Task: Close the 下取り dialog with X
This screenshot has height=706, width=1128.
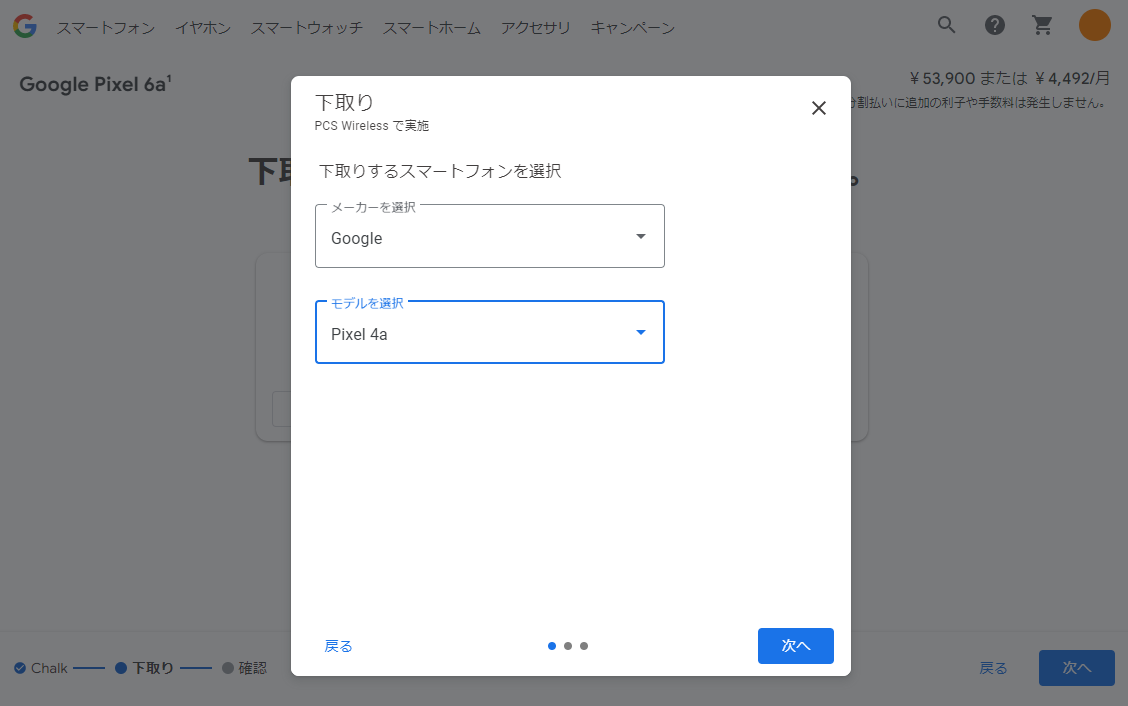Action: click(819, 108)
